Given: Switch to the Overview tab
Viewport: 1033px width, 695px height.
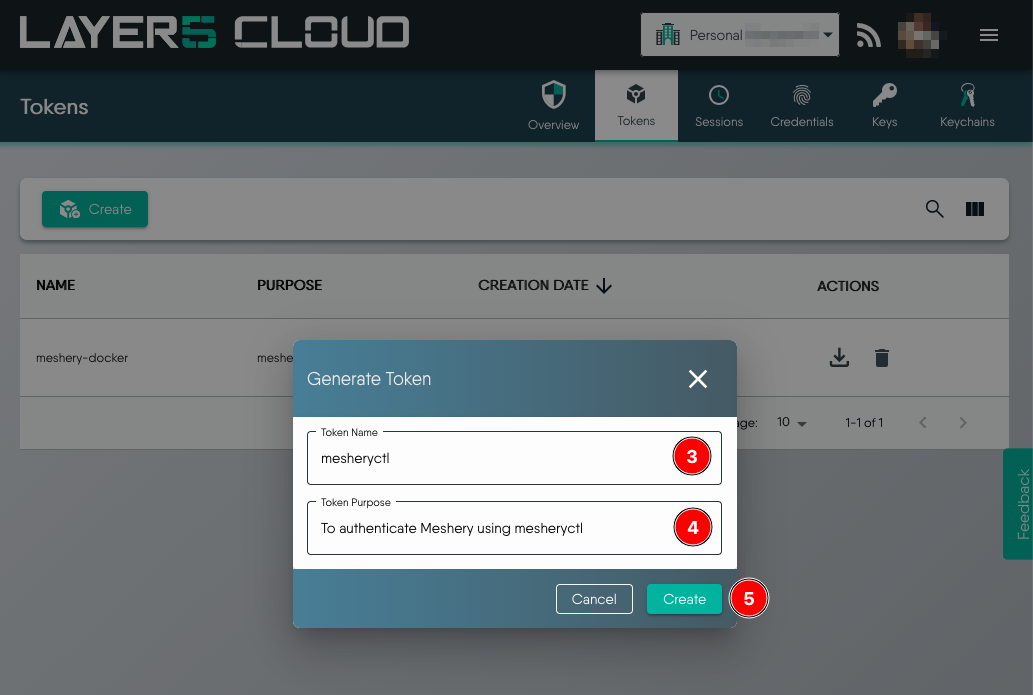Looking at the screenshot, I should 553,106.
